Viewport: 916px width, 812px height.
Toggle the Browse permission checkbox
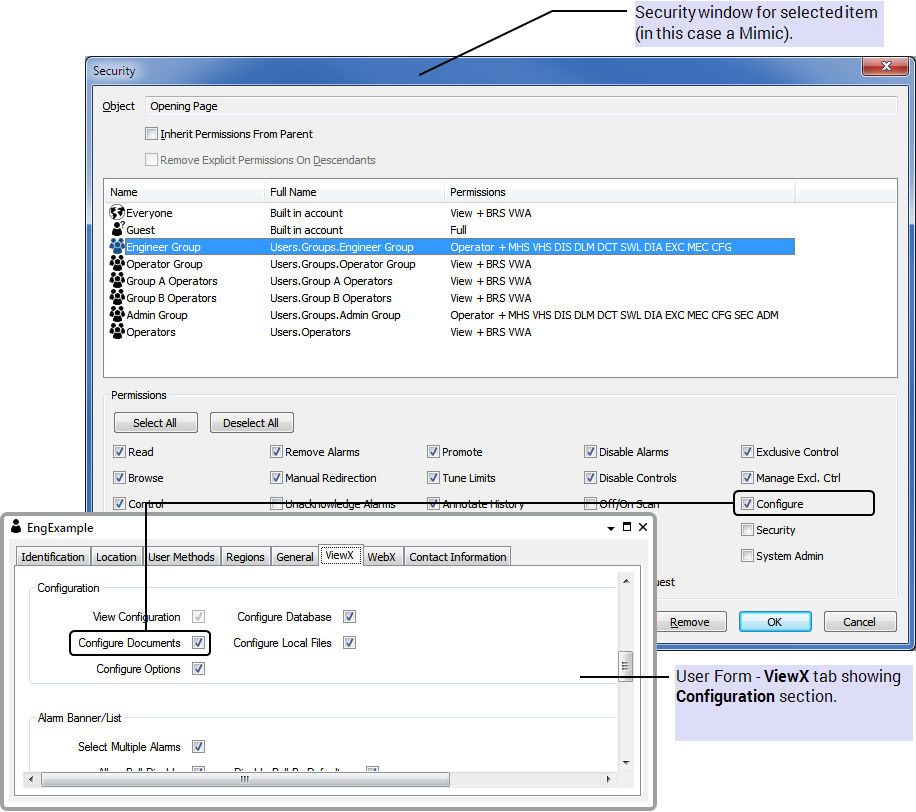tap(119, 477)
